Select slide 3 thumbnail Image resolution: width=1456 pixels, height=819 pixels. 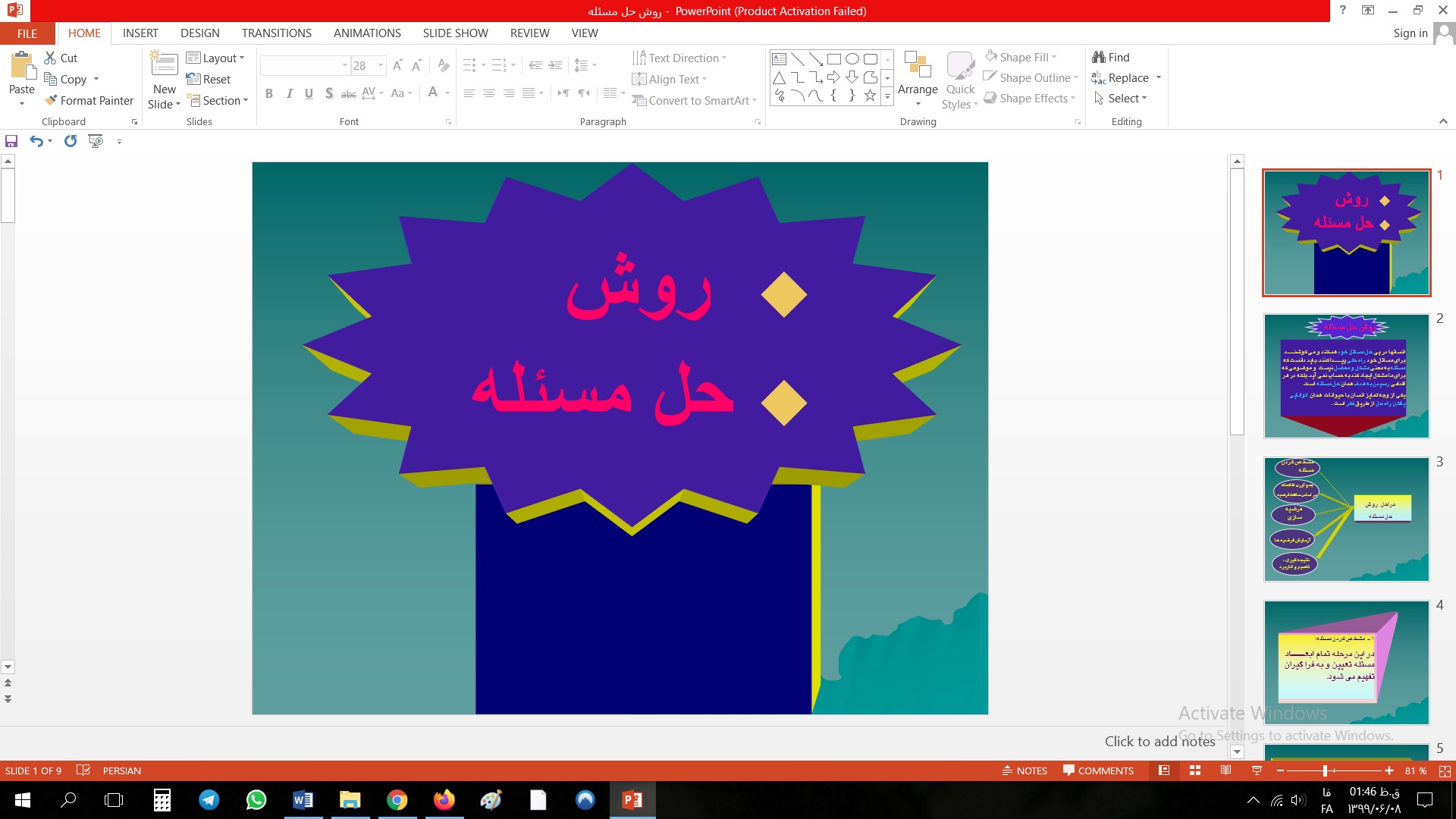pyautogui.click(x=1346, y=519)
